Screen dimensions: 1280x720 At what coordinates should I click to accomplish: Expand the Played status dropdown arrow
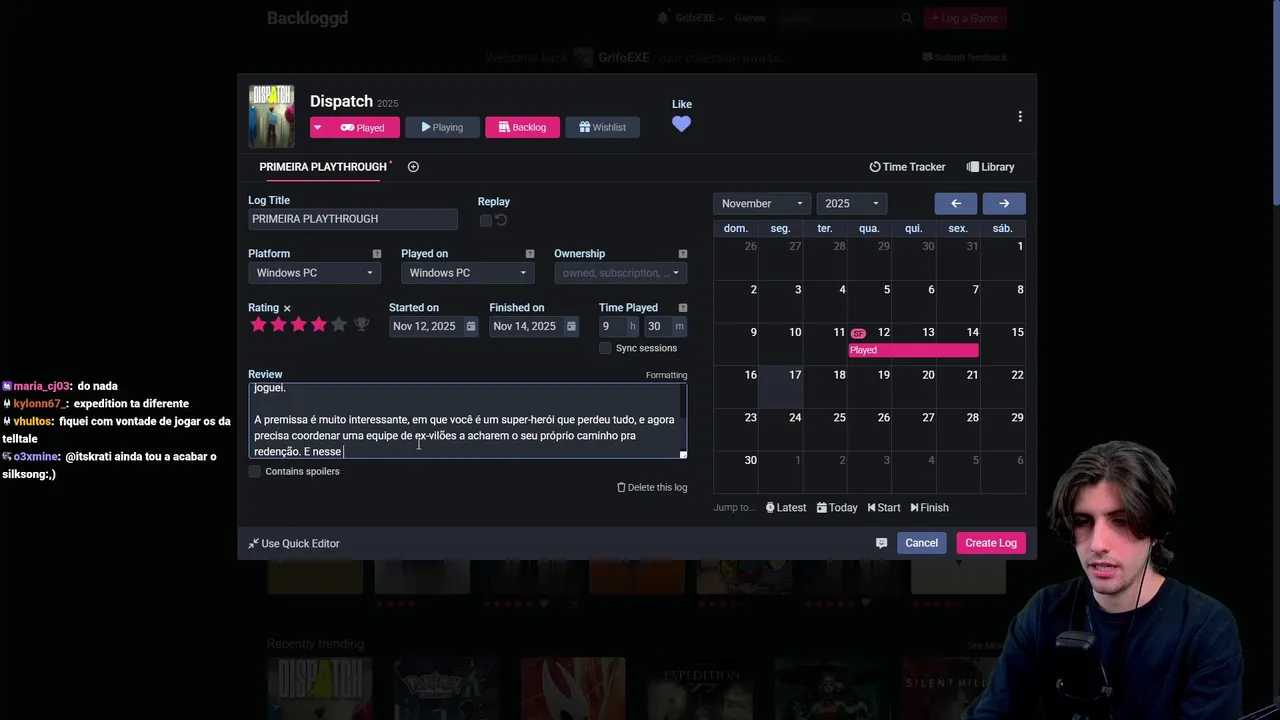point(318,127)
